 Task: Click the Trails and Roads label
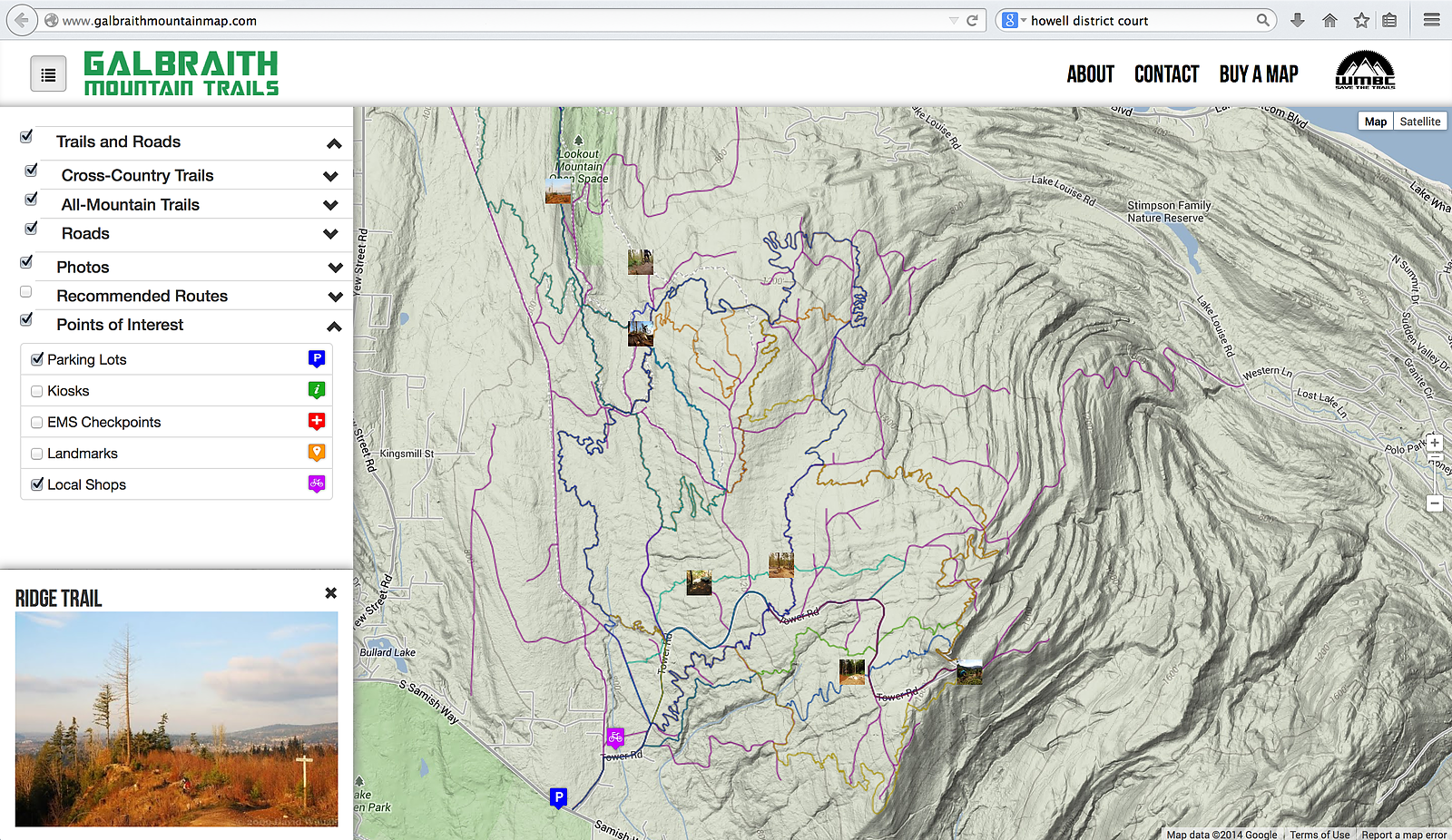coord(118,142)
